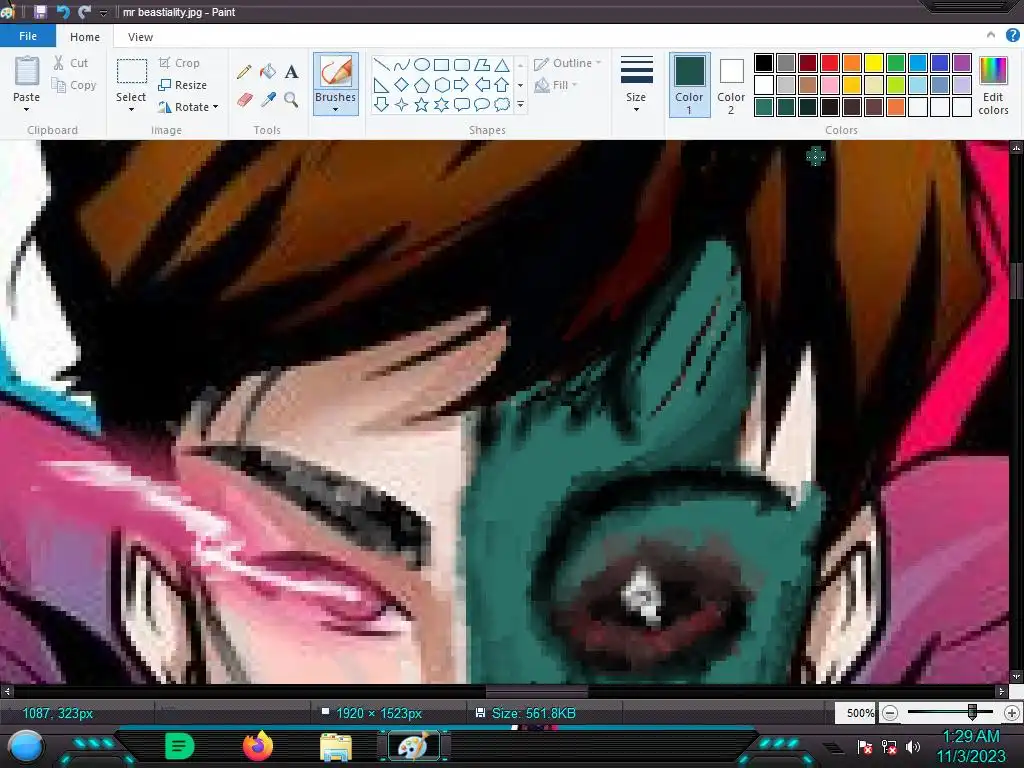Click the Cut button
Screen dimensions: 1024x768
point(71,63)
